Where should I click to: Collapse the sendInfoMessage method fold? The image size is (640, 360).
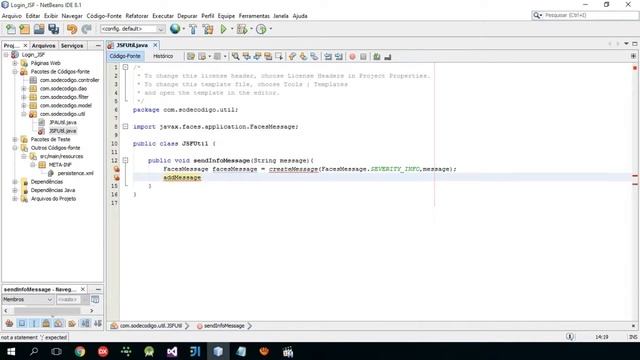125,160
